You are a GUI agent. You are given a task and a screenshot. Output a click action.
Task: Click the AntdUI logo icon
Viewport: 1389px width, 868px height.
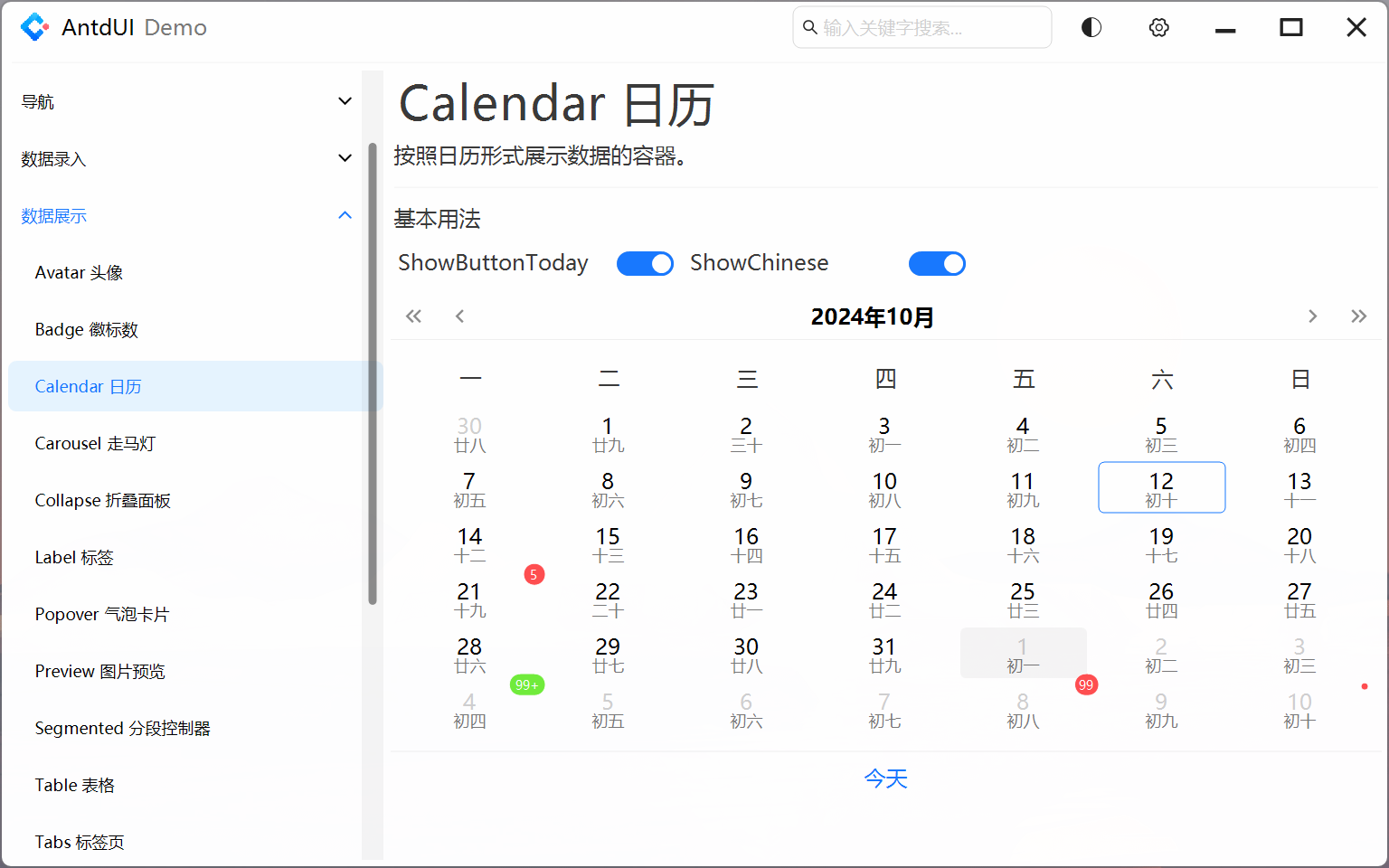coord(35,27)
